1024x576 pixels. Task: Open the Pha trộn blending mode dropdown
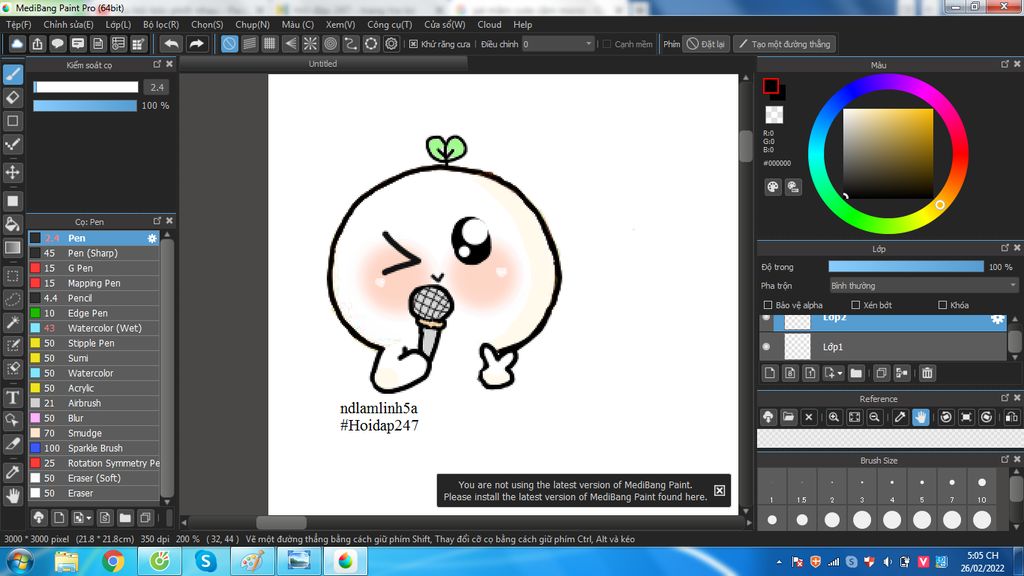point(923,285)
